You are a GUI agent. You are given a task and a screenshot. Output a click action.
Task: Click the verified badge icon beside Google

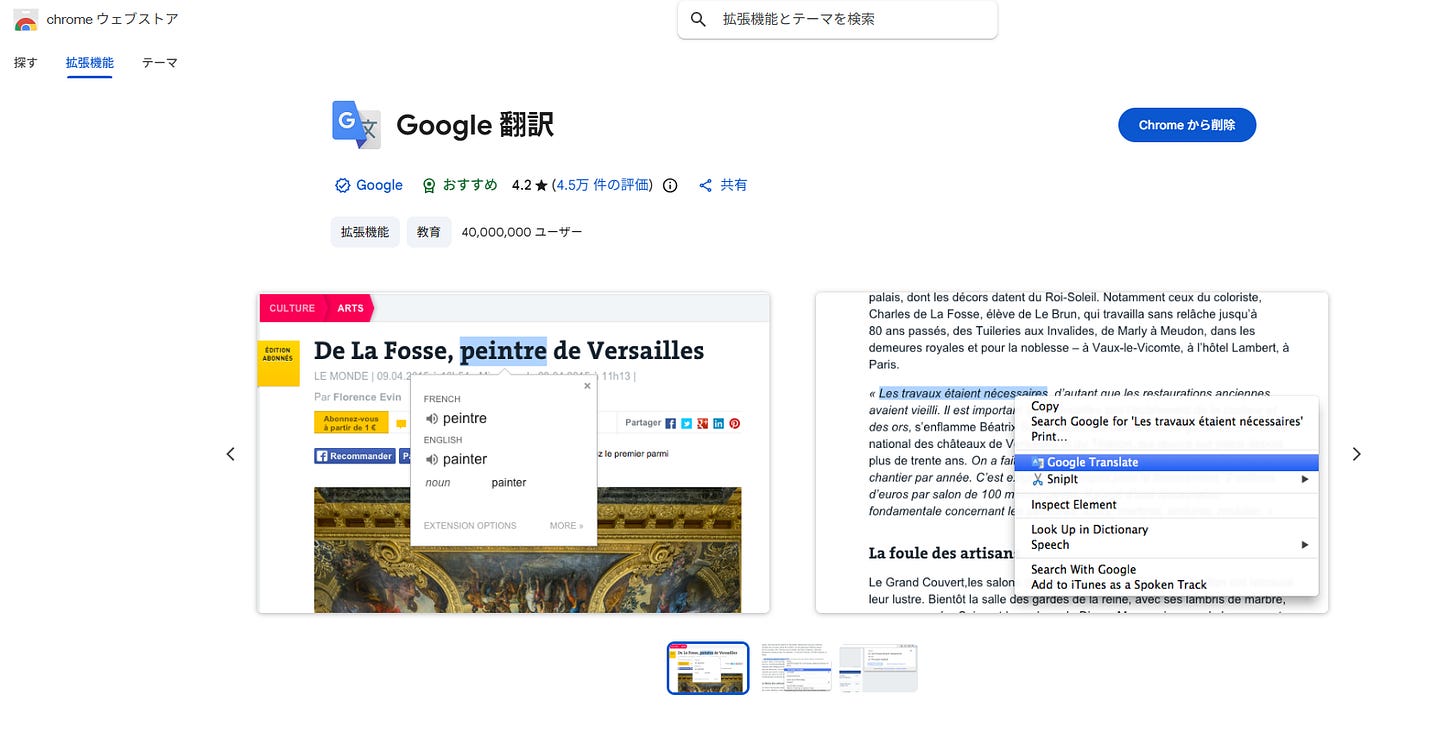342,185
